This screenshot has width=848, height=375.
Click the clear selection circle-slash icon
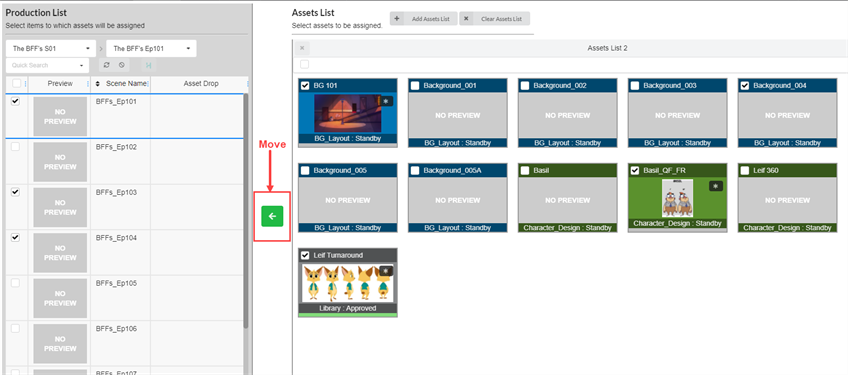pos(122,65)
